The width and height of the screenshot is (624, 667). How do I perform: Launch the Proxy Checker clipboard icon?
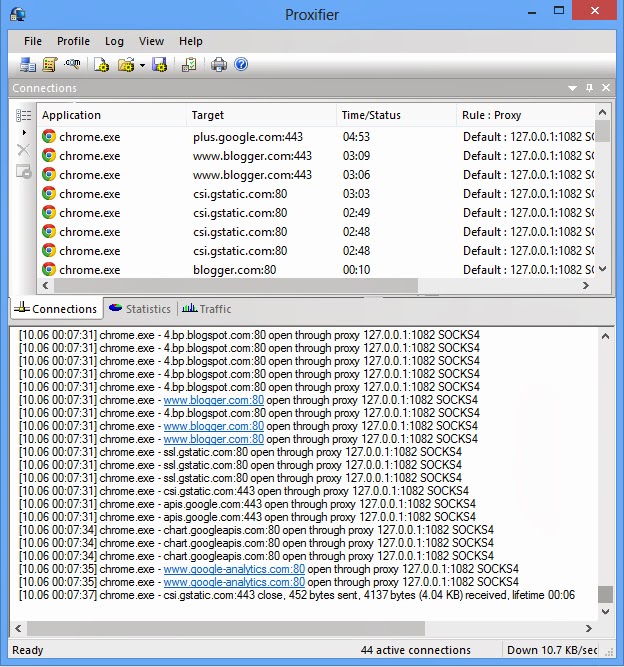point(189,65)
